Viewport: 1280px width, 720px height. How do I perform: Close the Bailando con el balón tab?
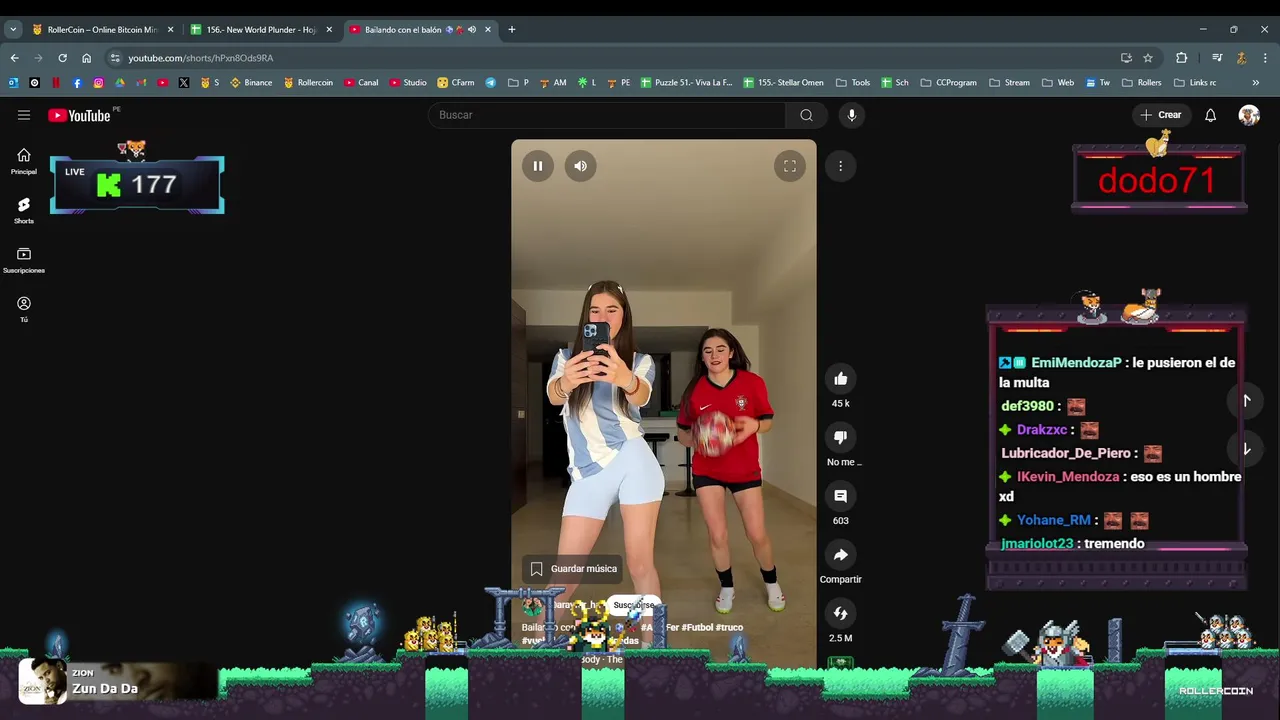[488, 29]
